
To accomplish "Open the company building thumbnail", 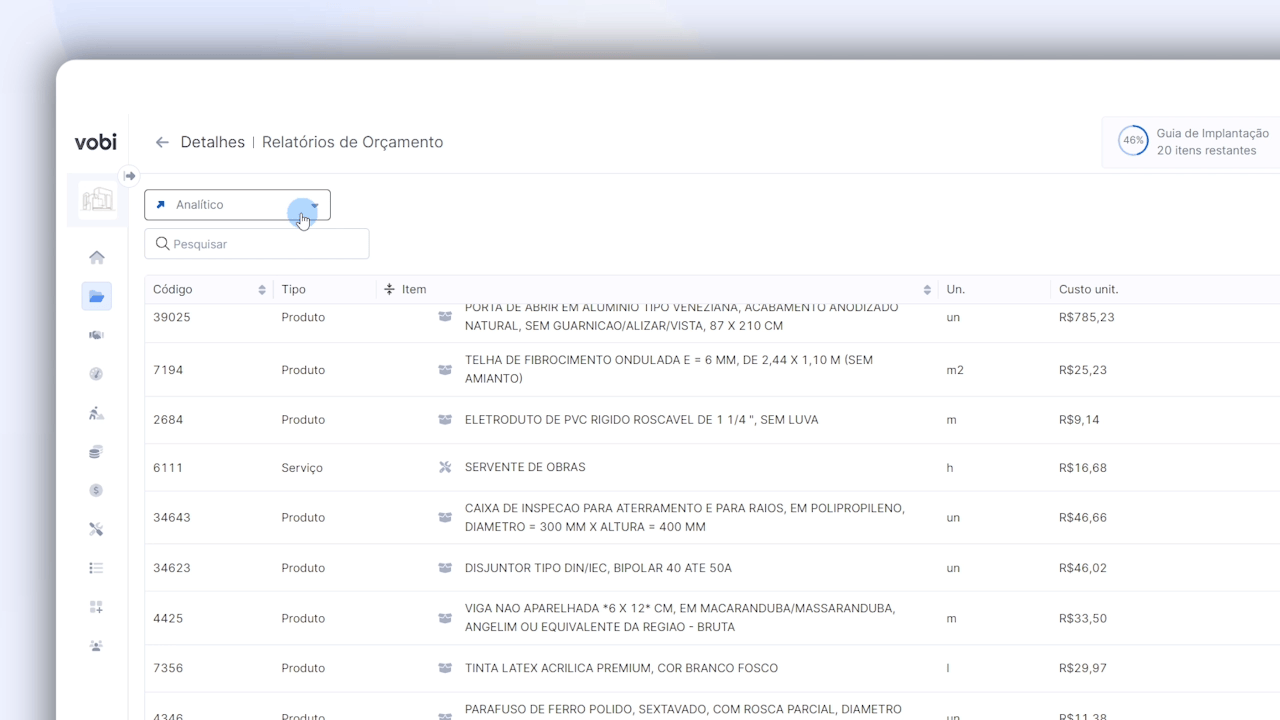I will [97, 200].
